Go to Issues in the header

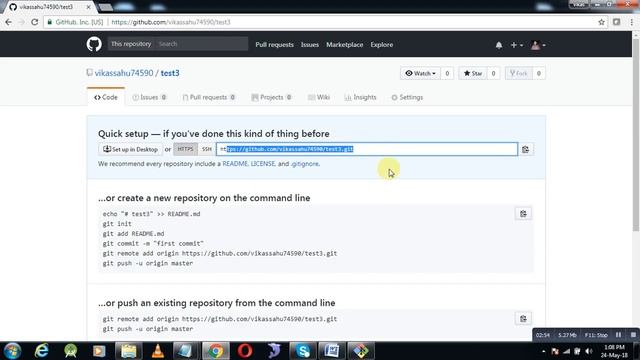pos(310,45)
